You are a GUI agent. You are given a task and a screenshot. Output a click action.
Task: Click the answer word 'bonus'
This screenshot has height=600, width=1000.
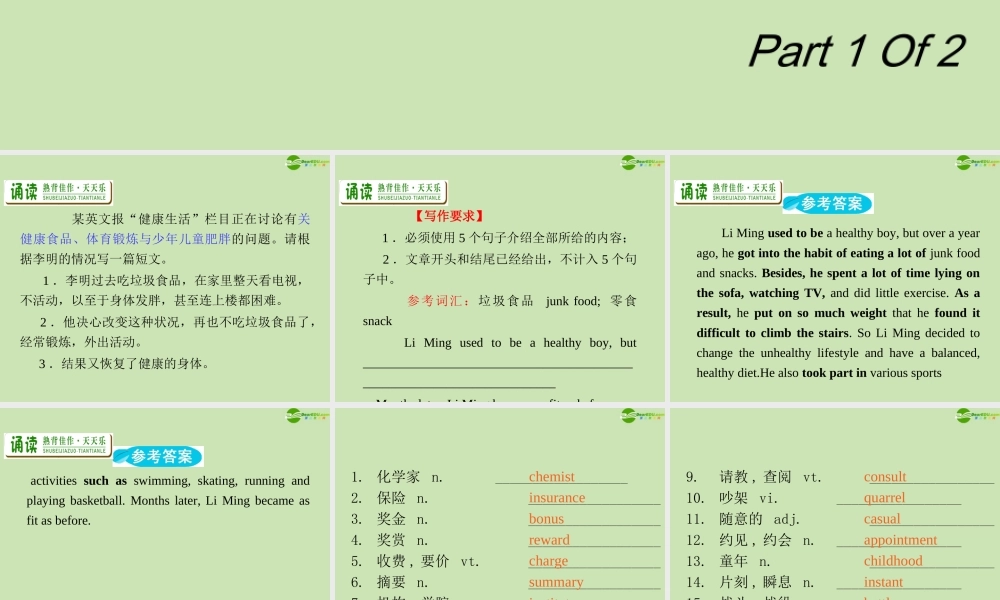546,518
